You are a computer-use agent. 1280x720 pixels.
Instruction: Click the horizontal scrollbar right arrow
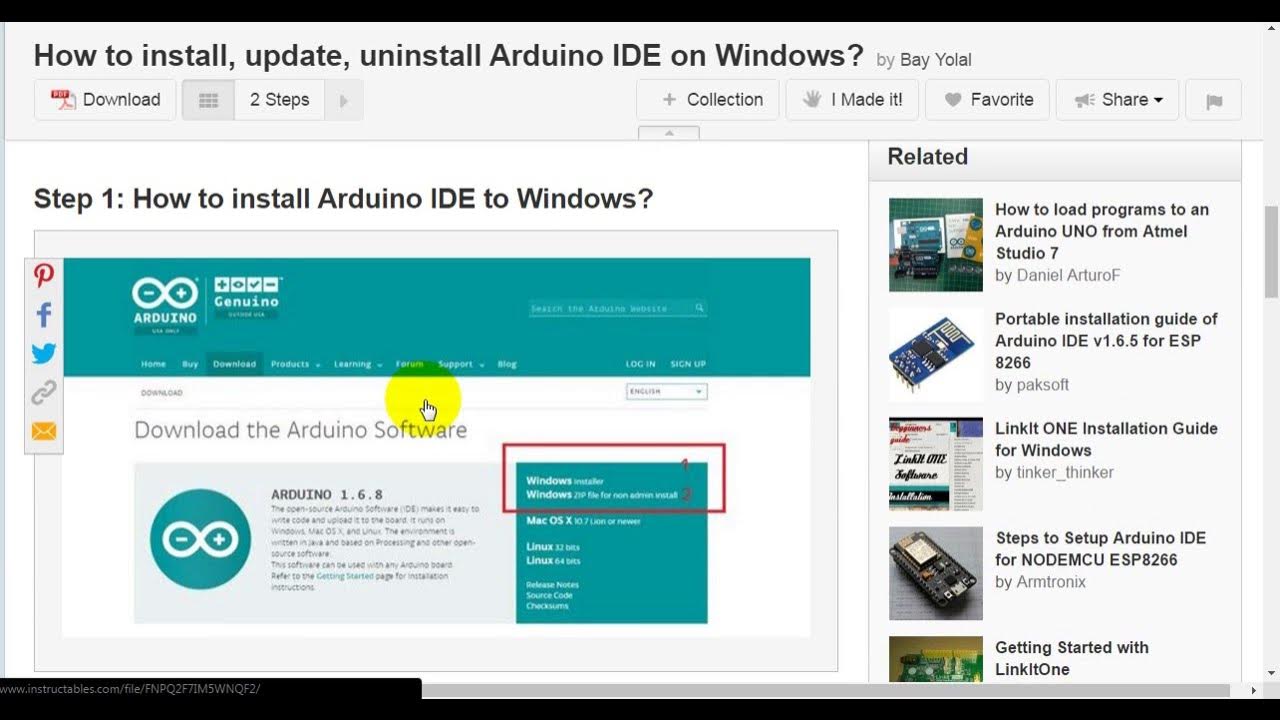pos(1254,690)
